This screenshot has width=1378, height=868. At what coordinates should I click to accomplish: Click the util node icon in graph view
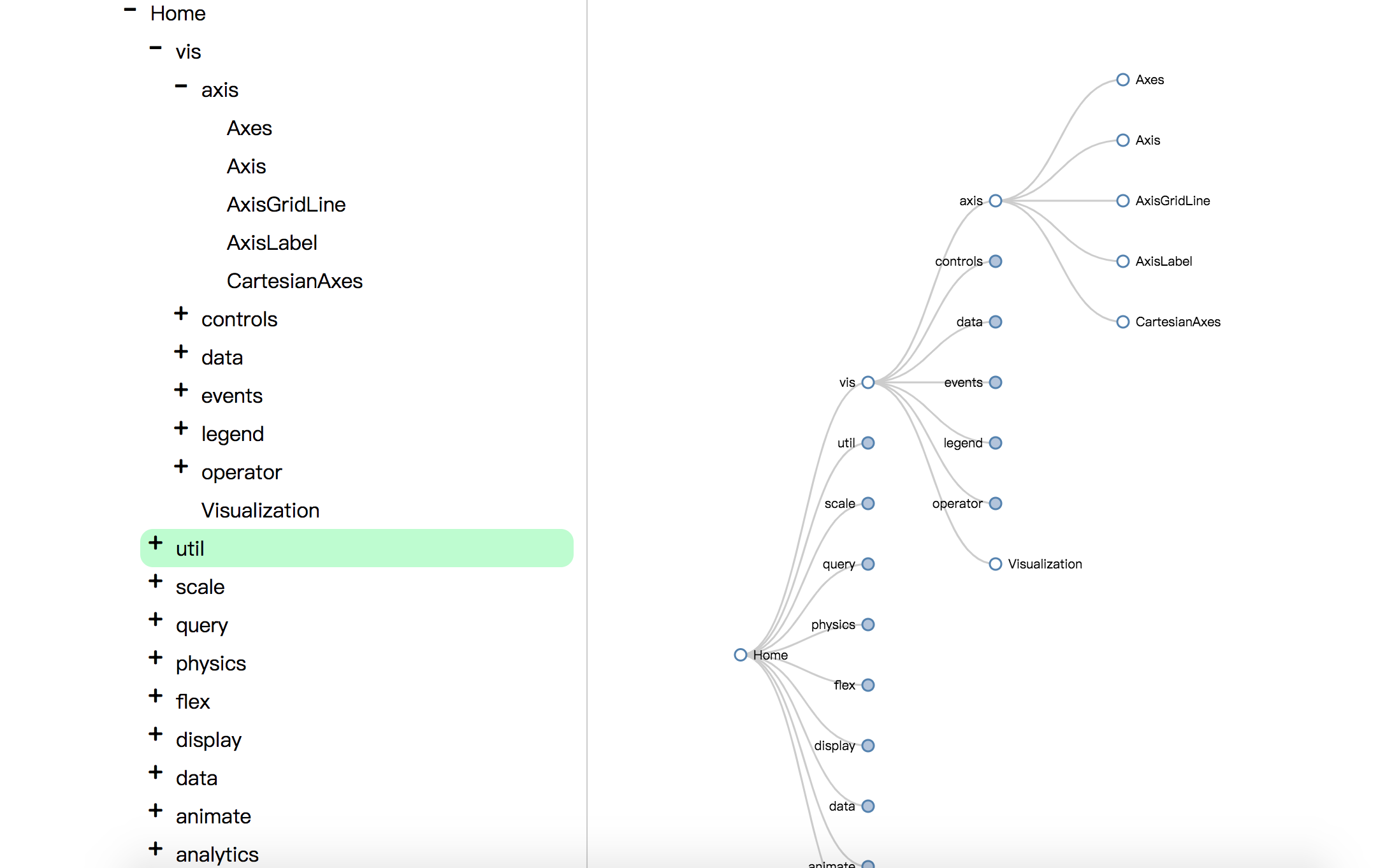[868, 442]
